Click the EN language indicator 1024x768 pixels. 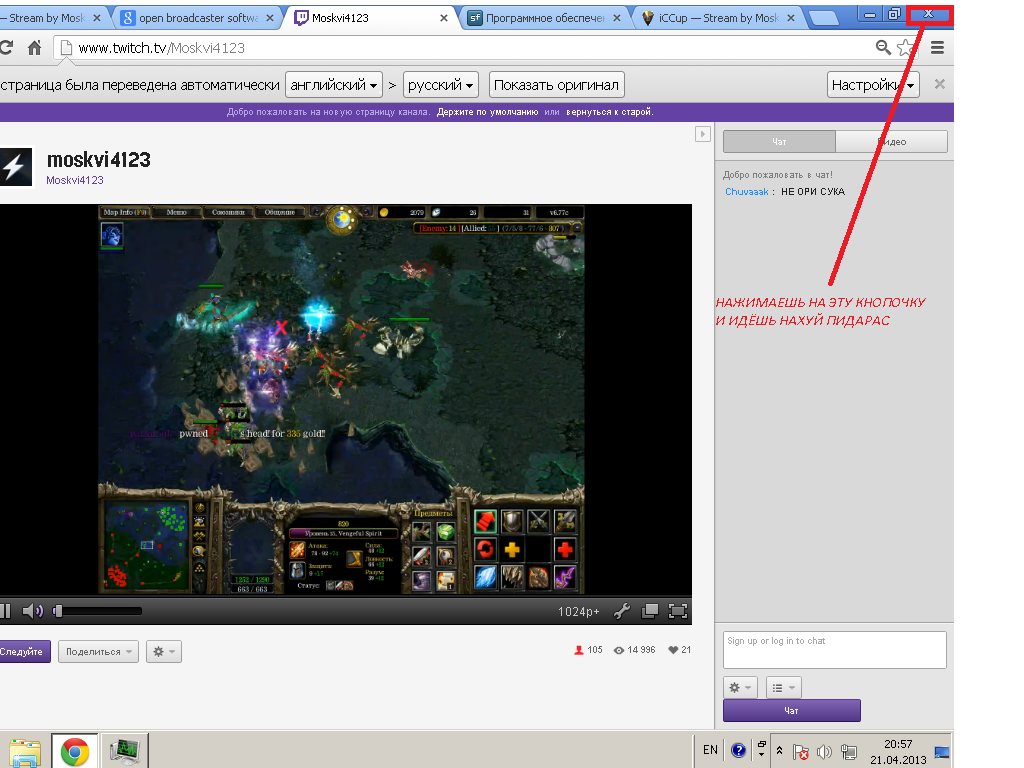(710, 750)
